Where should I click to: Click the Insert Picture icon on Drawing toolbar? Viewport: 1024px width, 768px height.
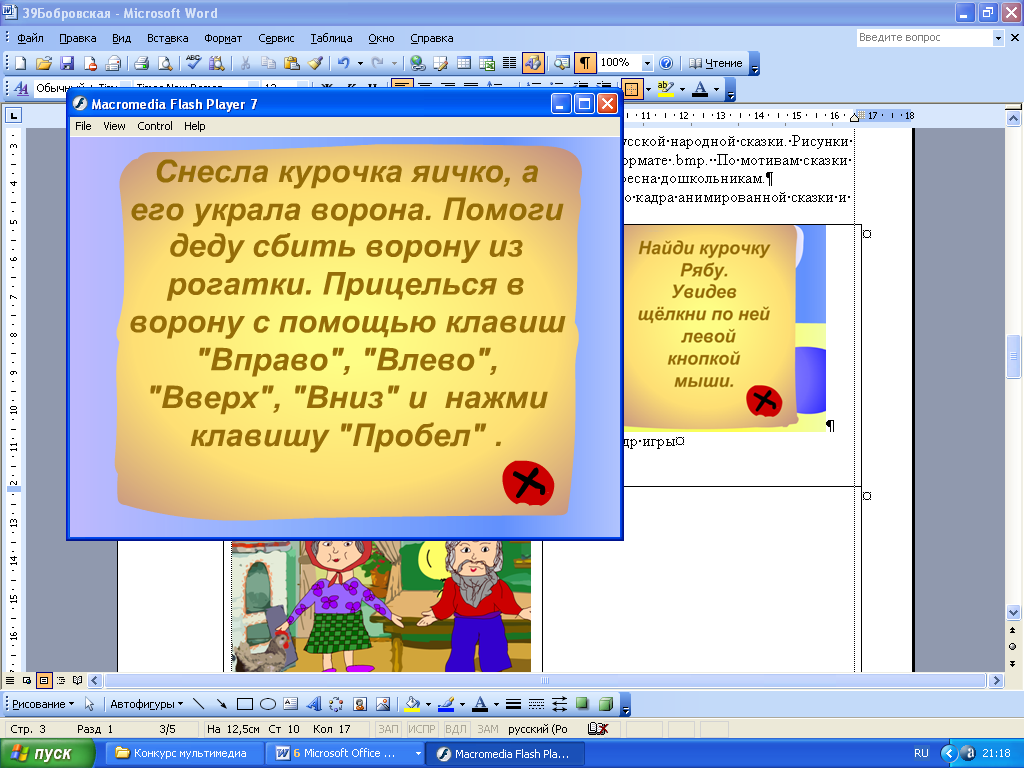[x=383, y=704]
